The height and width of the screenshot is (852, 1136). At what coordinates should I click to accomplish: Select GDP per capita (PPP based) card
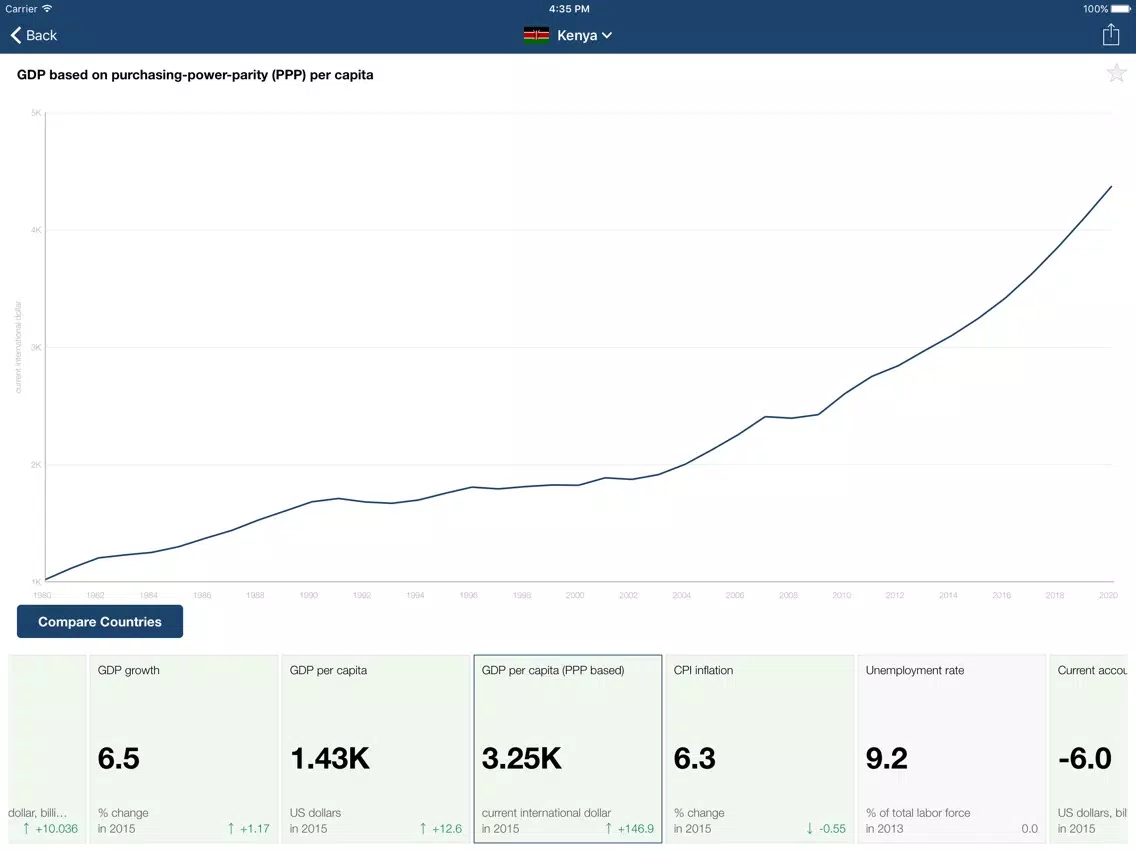pos(567,749)
